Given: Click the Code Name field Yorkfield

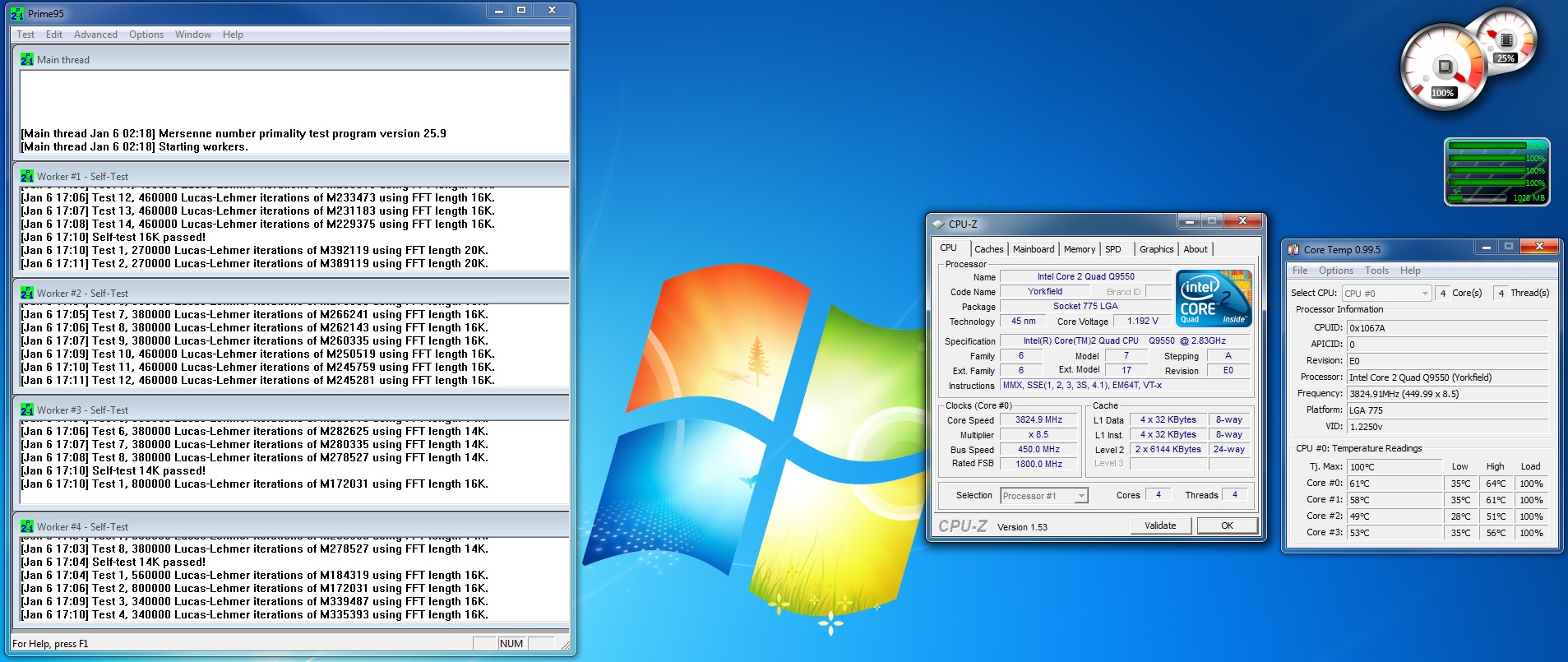Looking at the screenshot, I should tap(1045, 291).
